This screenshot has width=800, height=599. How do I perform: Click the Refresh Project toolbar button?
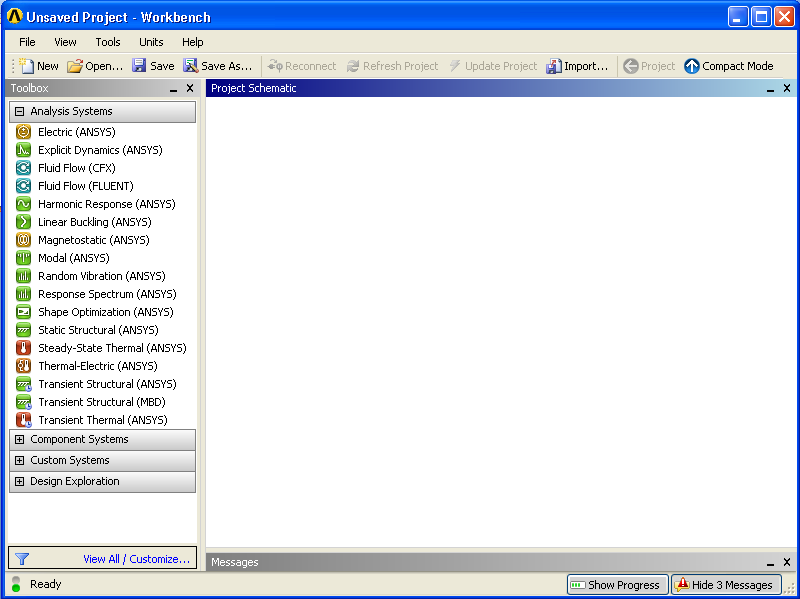click(x=392, y=66)
